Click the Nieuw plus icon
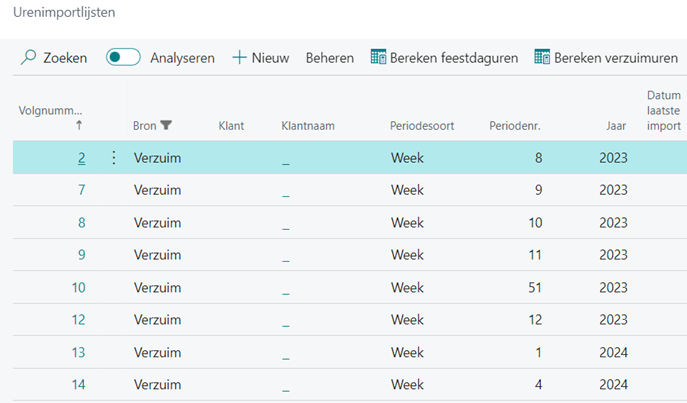Viewport: 687px width, 403px height. coord(240,58)
